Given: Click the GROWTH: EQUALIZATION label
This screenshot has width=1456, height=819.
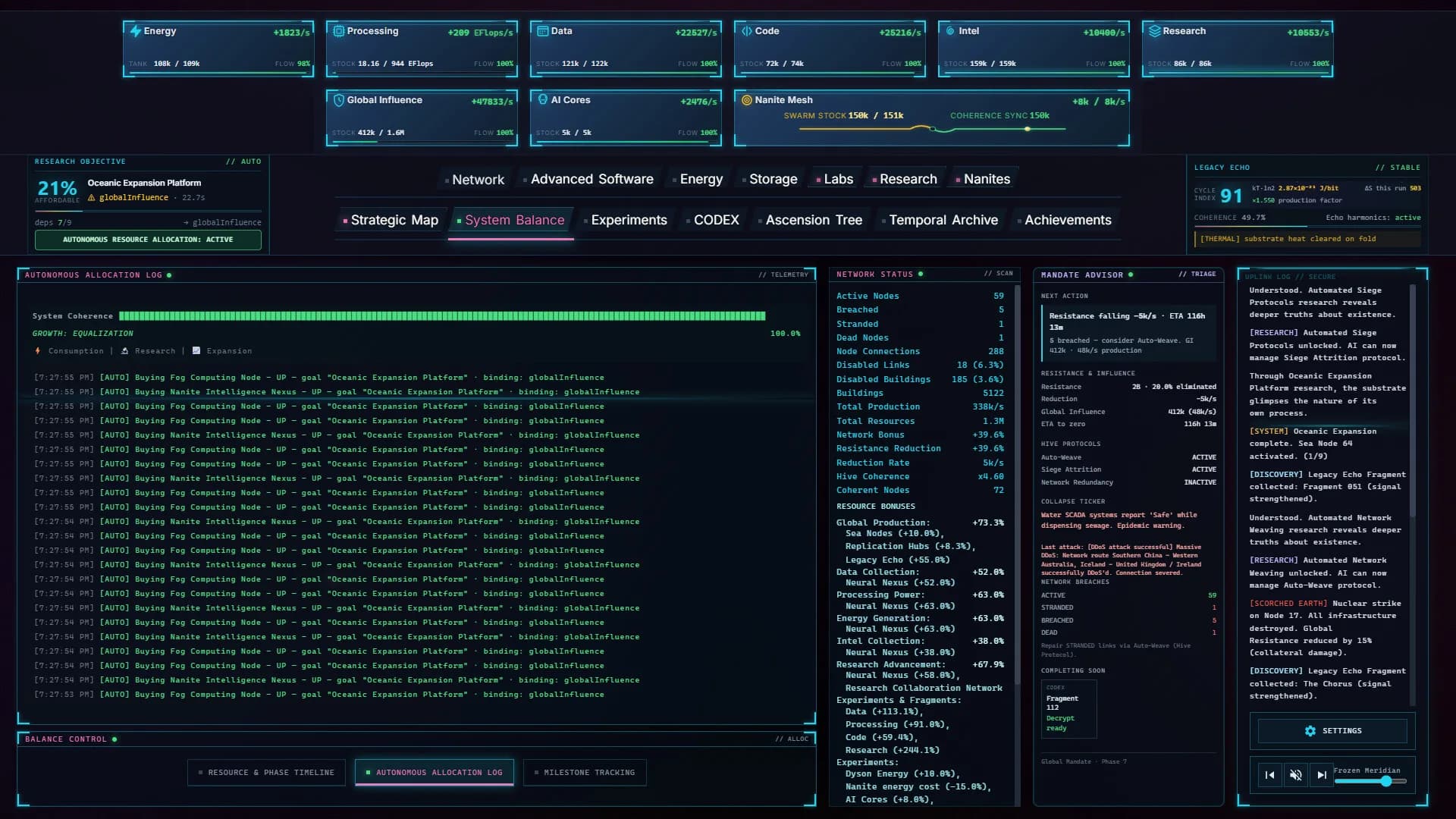Looking at the screenshot, I should tap(83, 334).
